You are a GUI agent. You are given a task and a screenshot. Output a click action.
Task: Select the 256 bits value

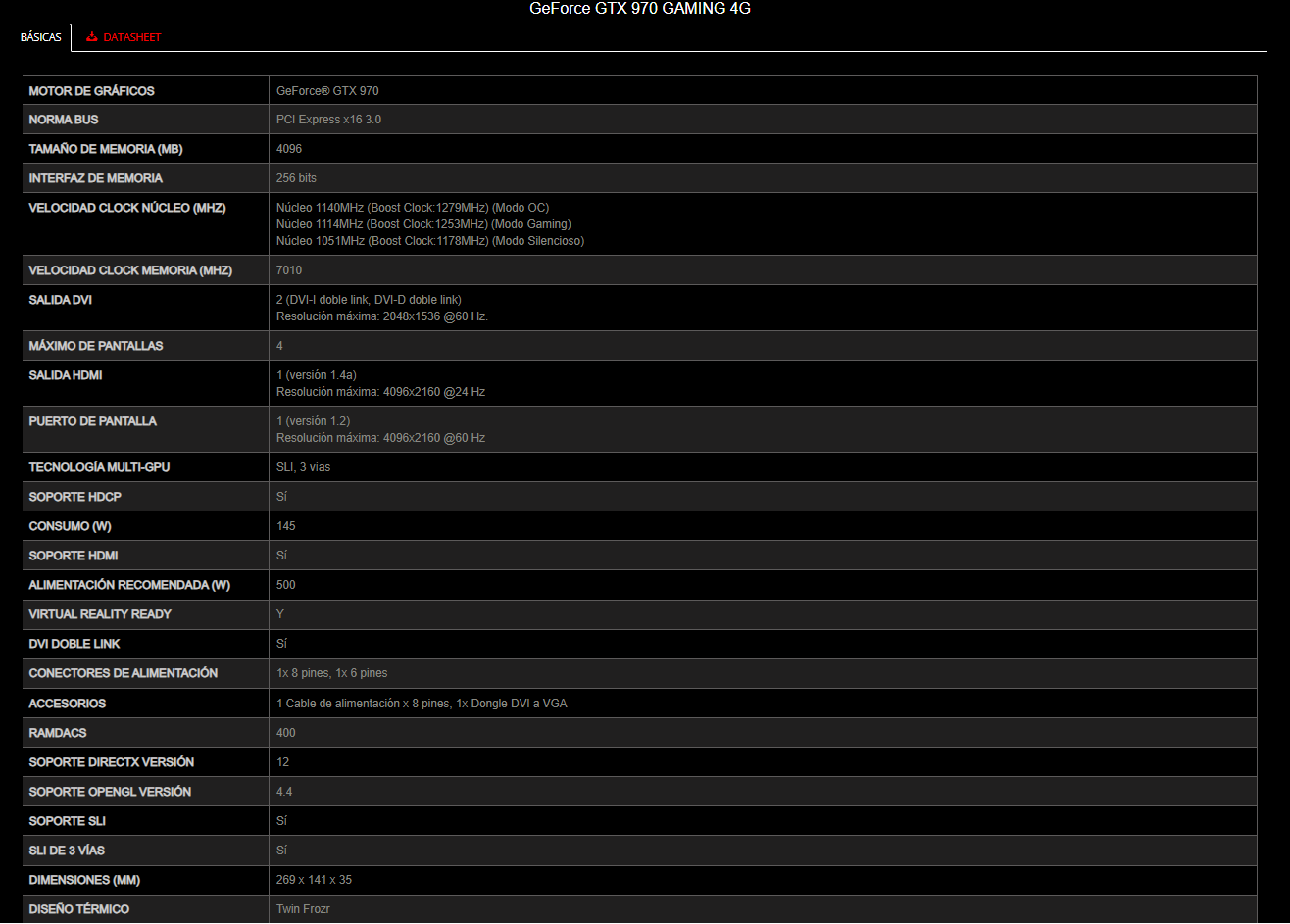coord(296,178)
